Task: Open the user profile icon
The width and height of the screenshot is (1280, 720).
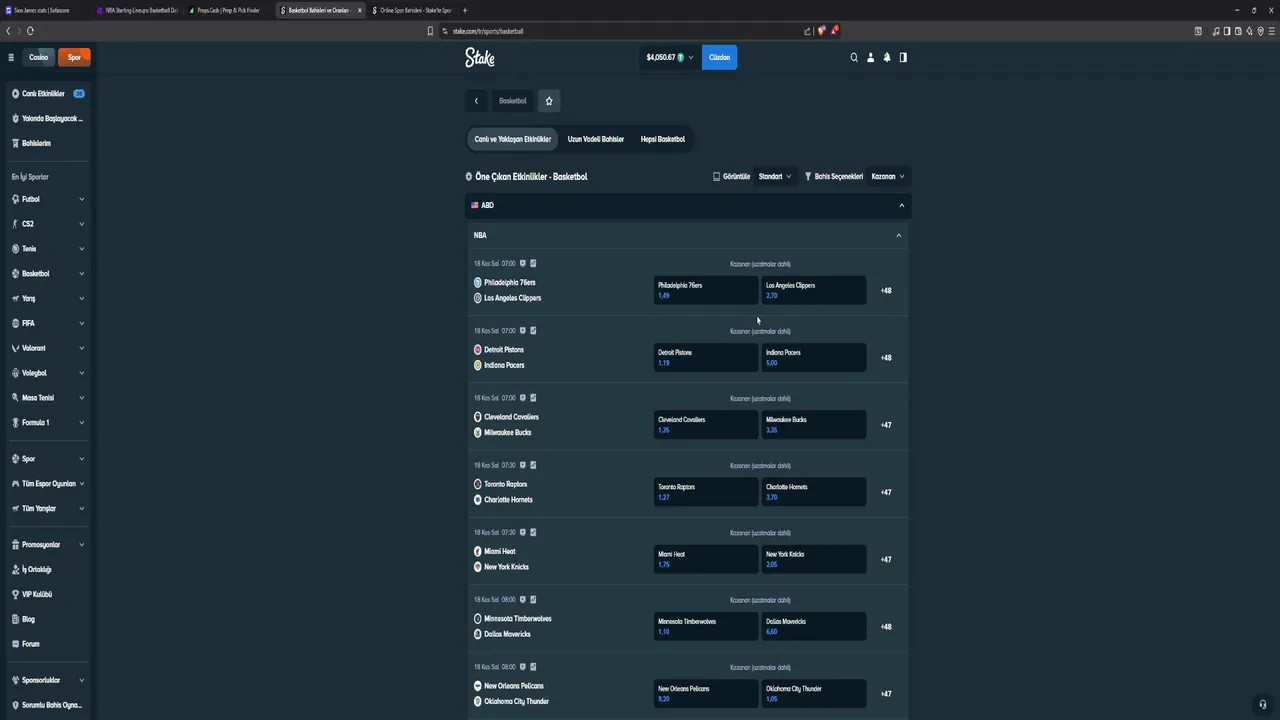Action: 870,58
